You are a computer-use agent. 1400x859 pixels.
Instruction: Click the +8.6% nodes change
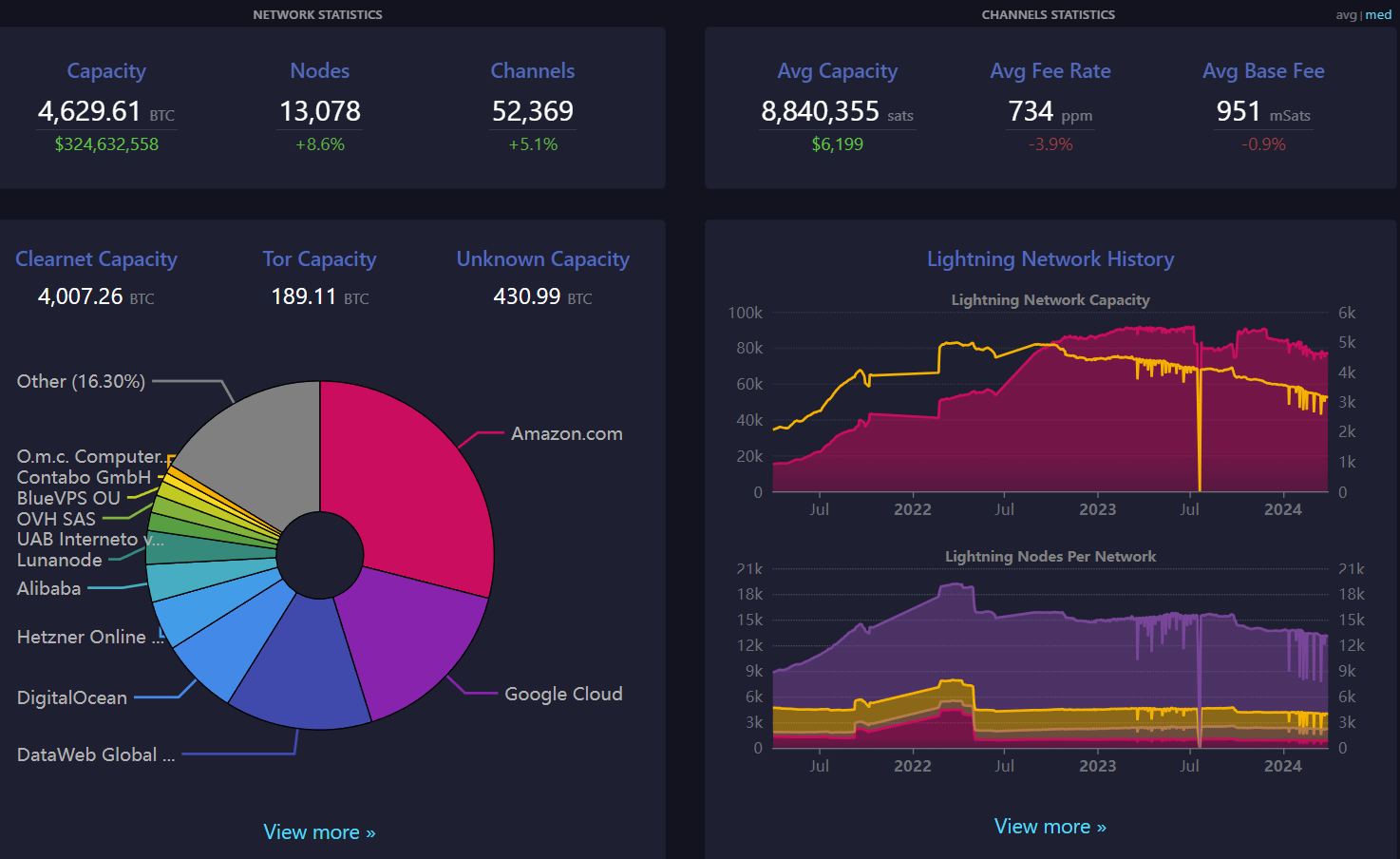point(319,144)
